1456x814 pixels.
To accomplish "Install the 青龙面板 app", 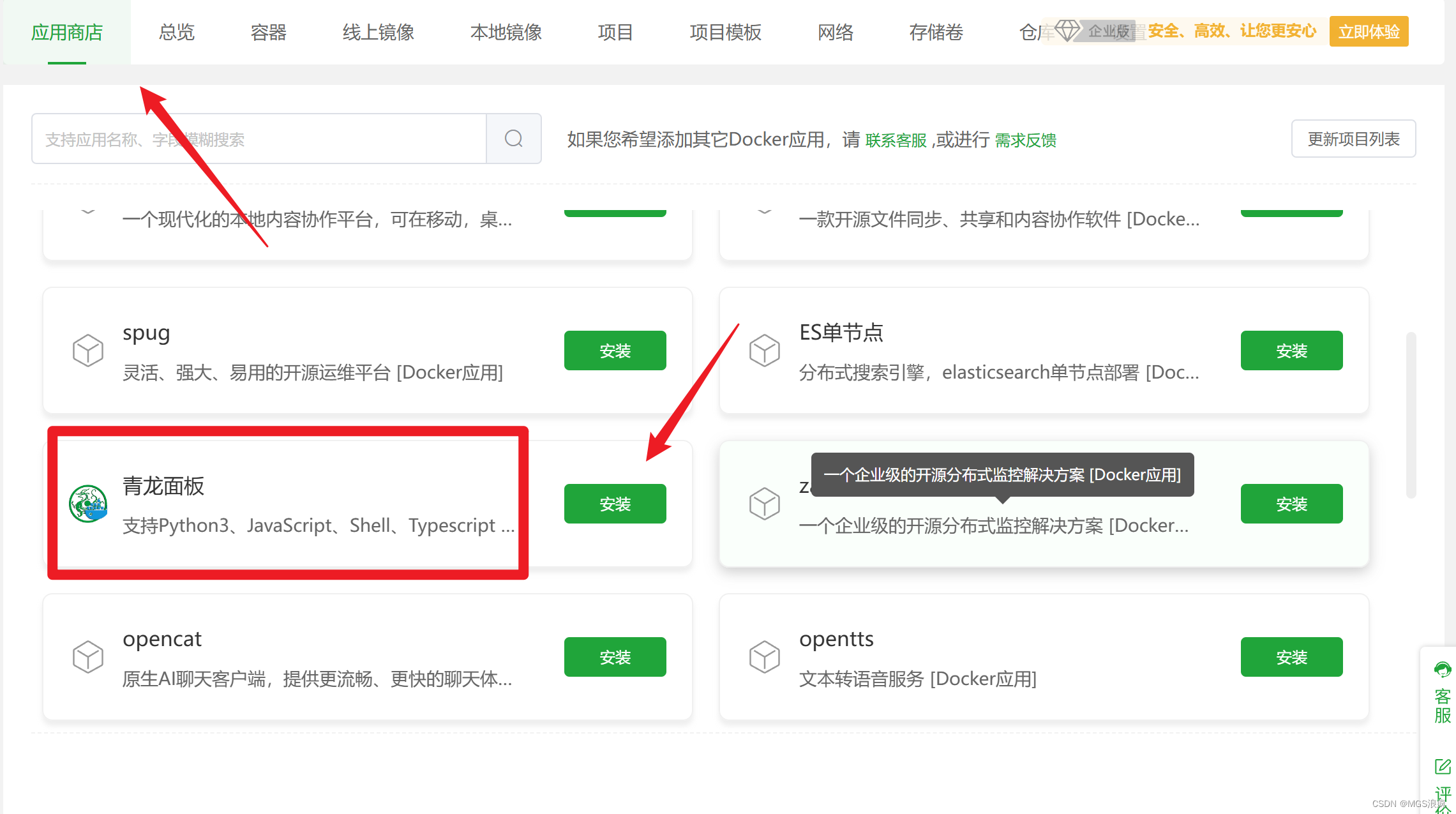I will pyautogui.click(x=615, y=504).
